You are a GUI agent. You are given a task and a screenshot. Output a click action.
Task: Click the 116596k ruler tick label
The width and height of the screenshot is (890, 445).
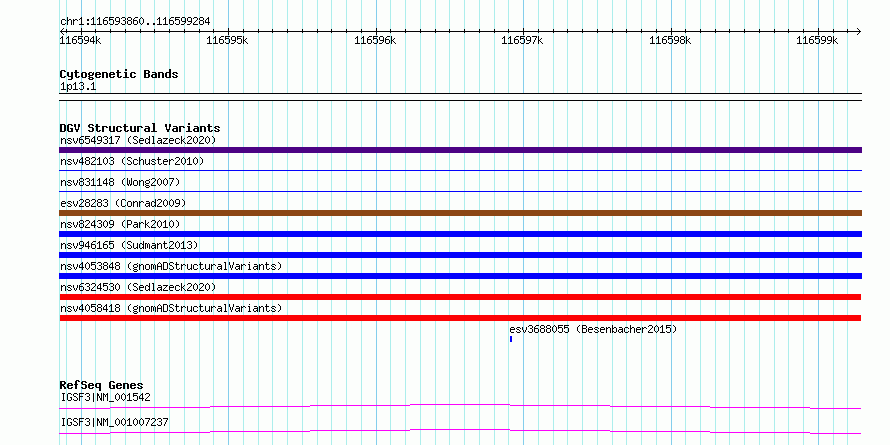point(375,40)
